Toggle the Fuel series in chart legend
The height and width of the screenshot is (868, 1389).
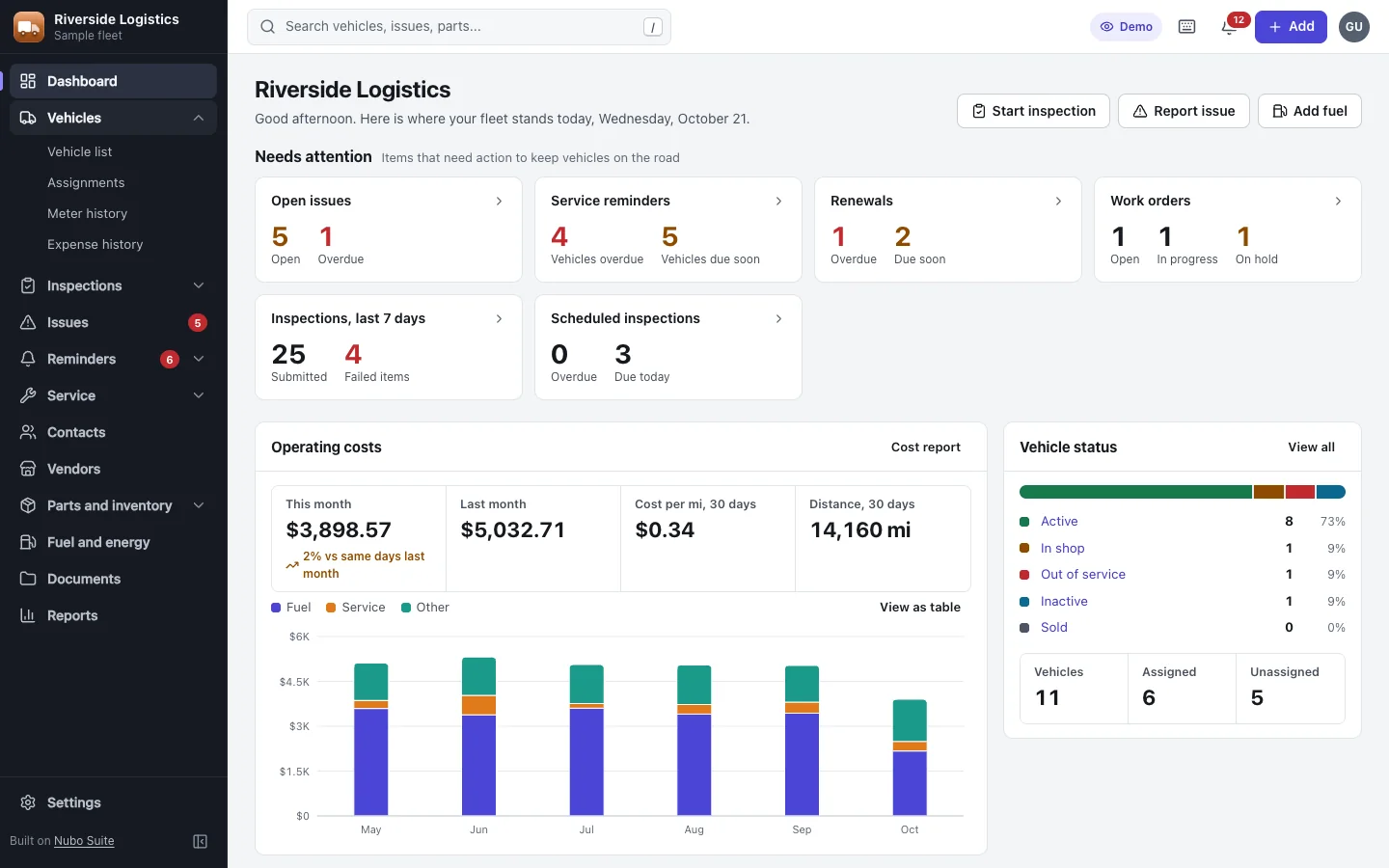point(291,608)
